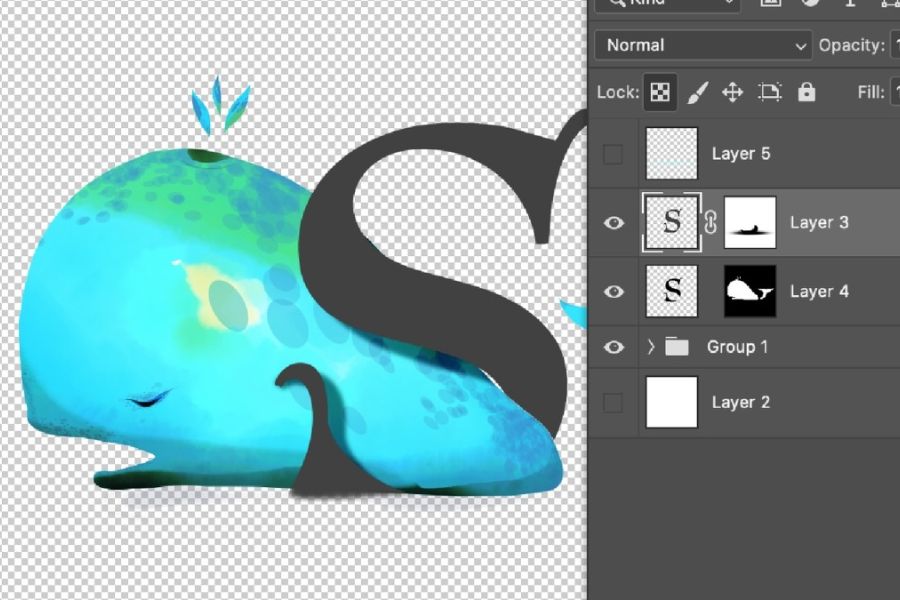Click the lock all padlock icon
Screen dimensions: 900x600
pos(806,92)
